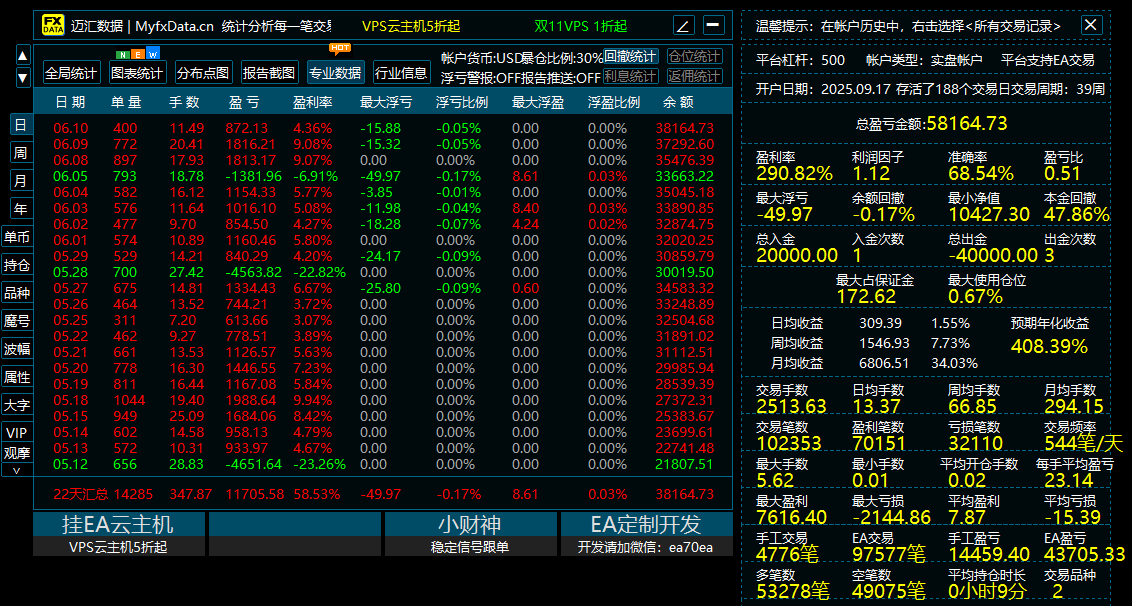
Task: Open 图表统计 tab
Action: 138,72
